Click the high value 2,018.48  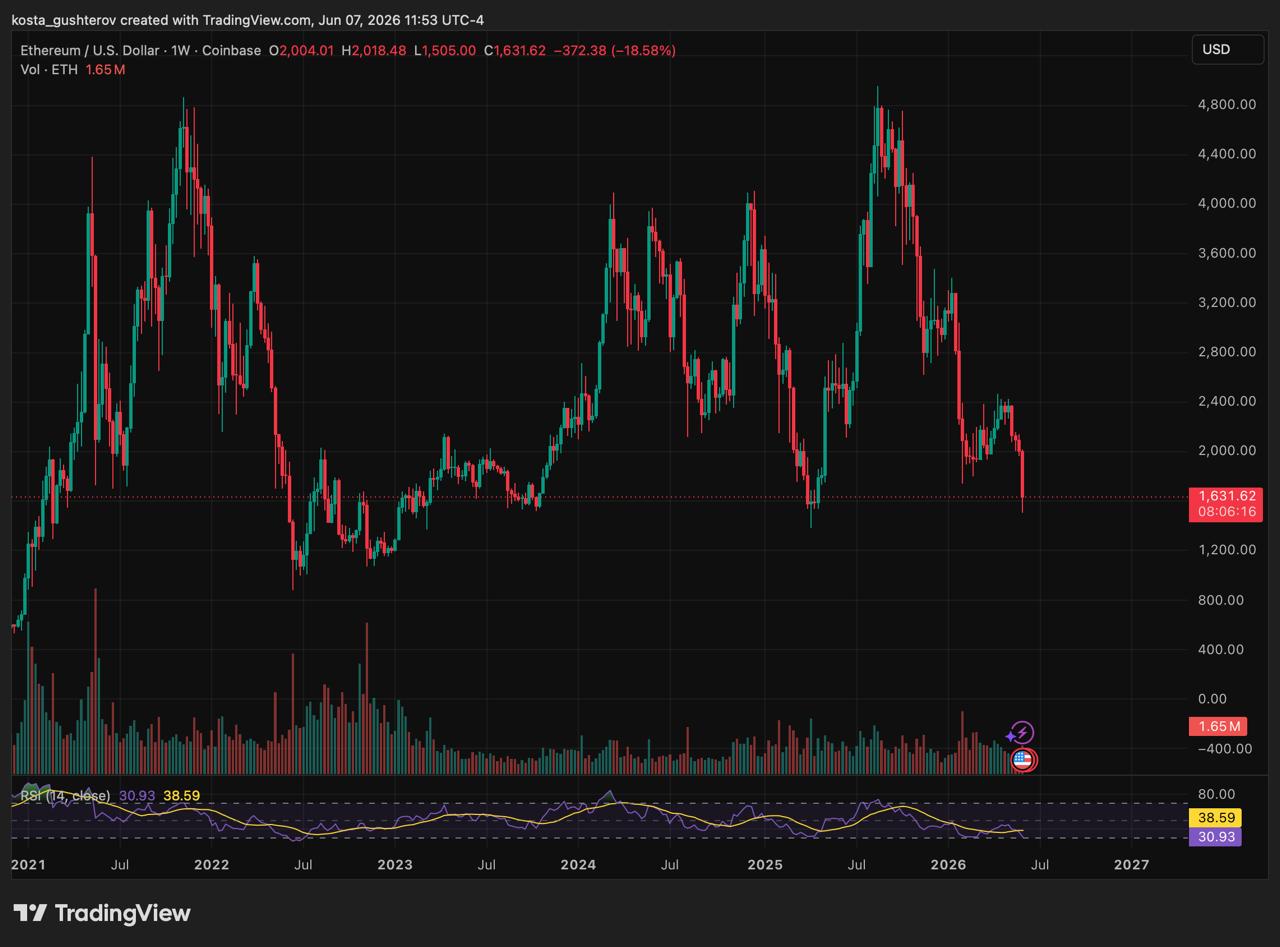378,50
